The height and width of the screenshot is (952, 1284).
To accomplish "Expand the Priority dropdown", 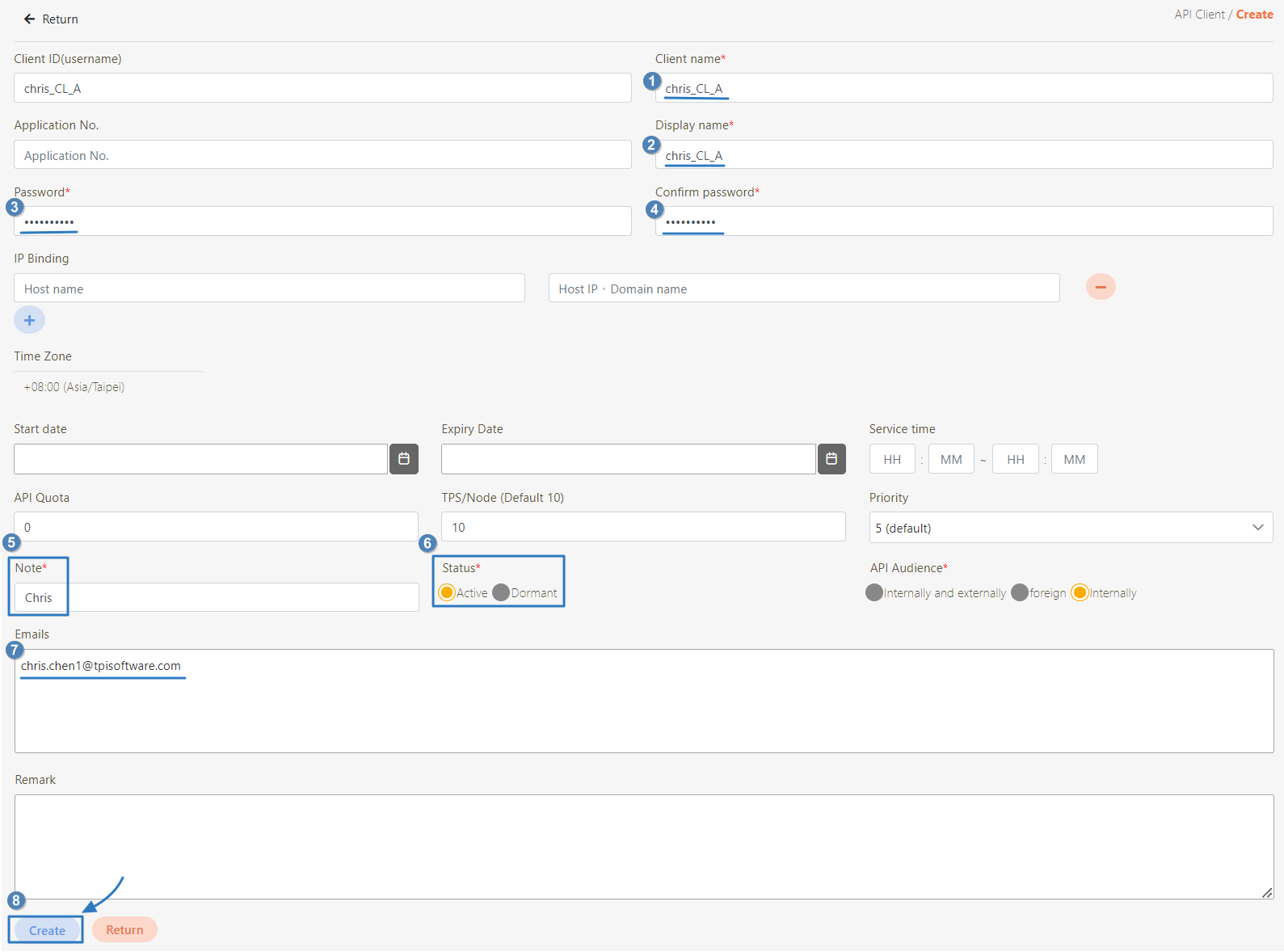I will tap(1071, 528).
